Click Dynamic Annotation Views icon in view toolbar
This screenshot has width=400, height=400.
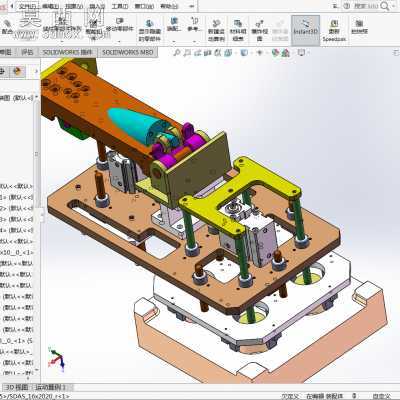coord(218,53)
